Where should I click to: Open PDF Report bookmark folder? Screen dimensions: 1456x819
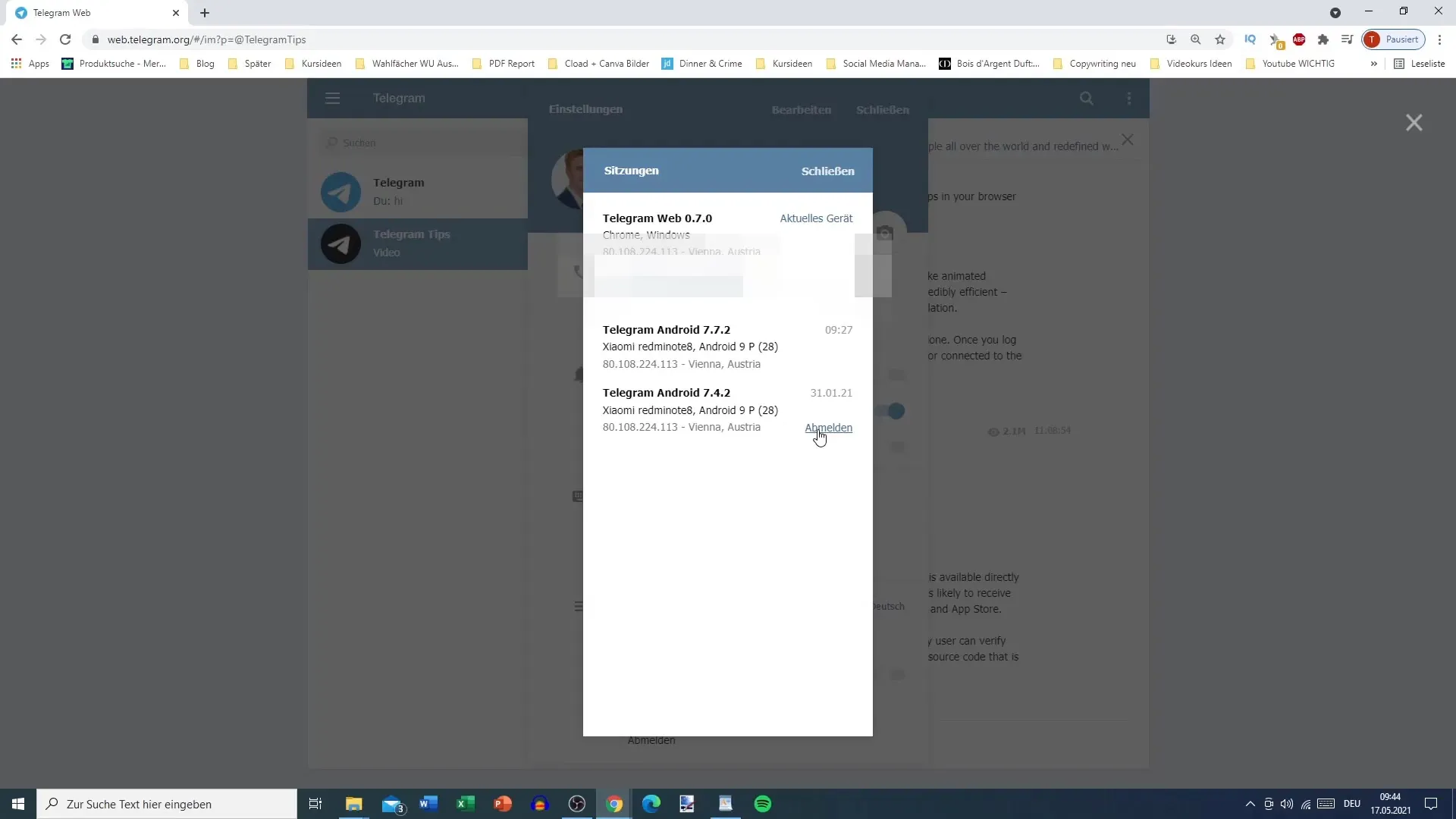pyautogui.click(x=504, y=64)
